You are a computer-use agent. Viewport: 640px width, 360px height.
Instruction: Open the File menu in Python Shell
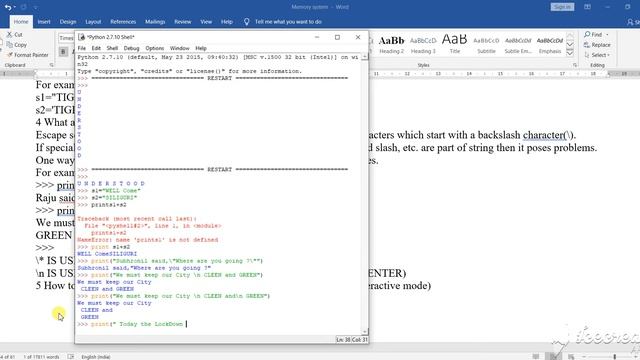[82, 48]
